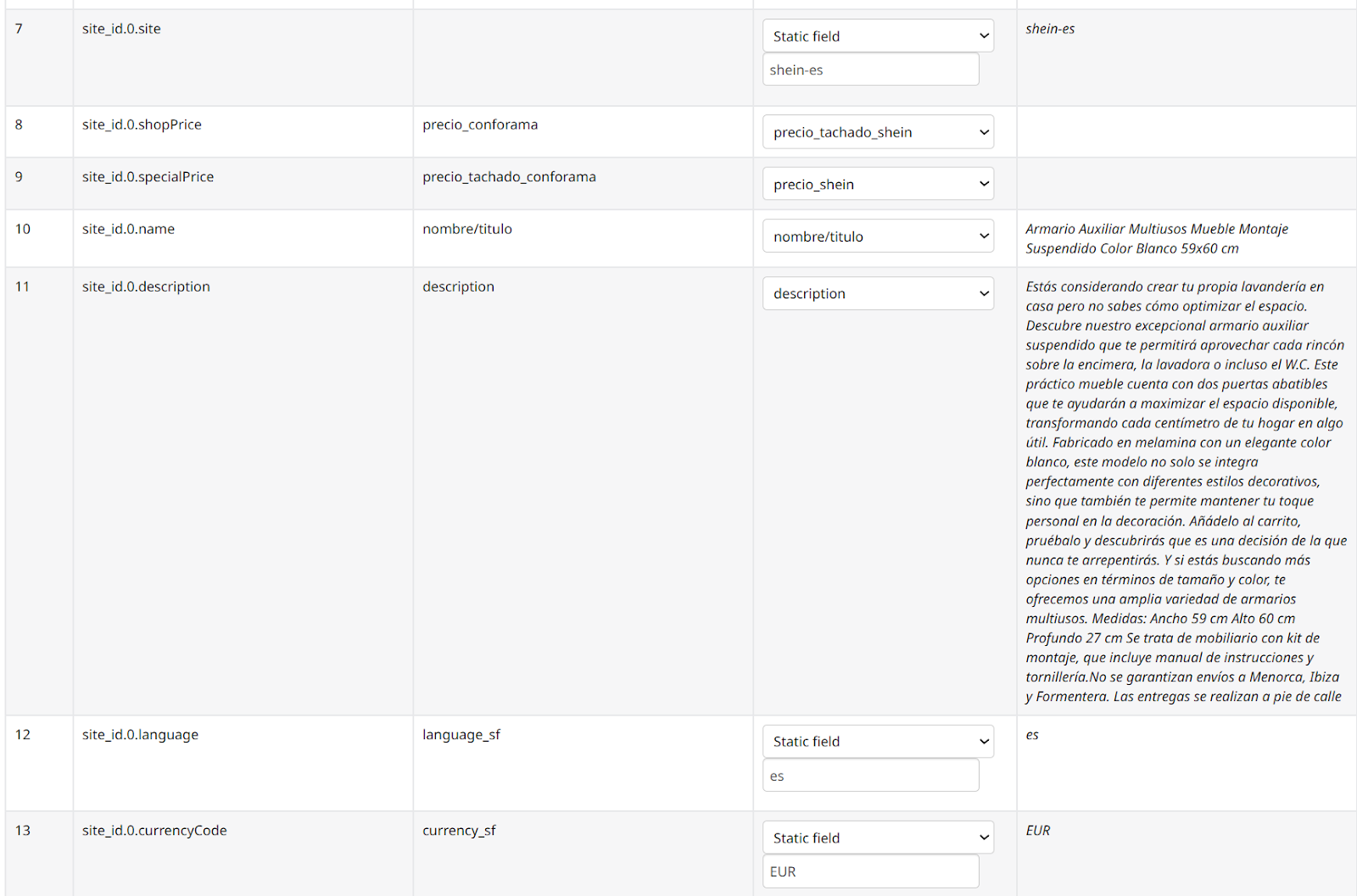The width and height of the screenshot is (1357, 896).
Task: Click the precio_tachado_conforama default mapping text
Action: coord(509,177)
